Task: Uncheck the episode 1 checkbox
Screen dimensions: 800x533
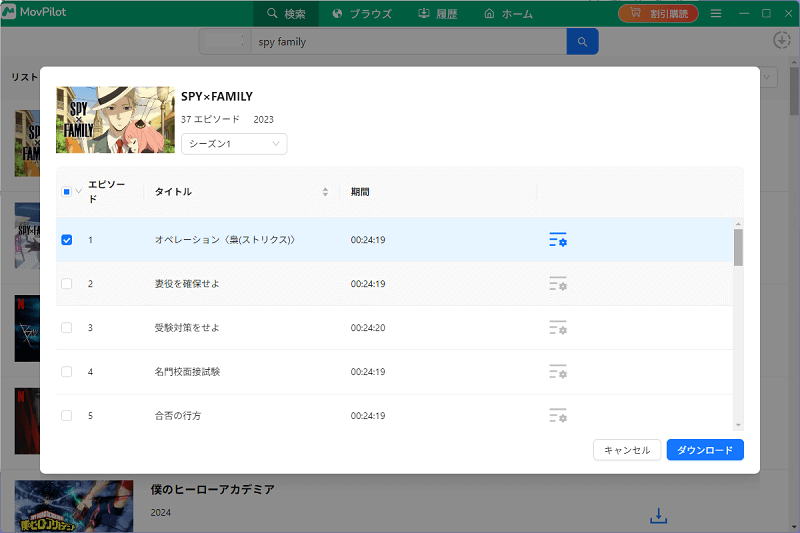Action: point(66,240)
